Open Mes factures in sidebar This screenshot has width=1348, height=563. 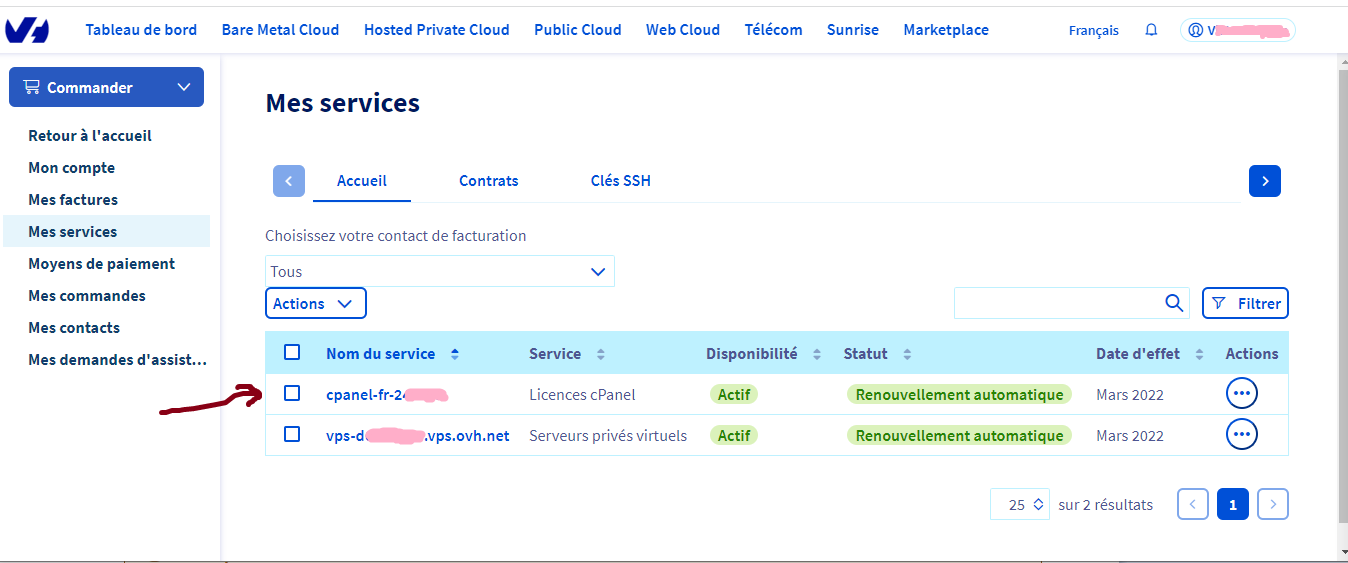73,199
